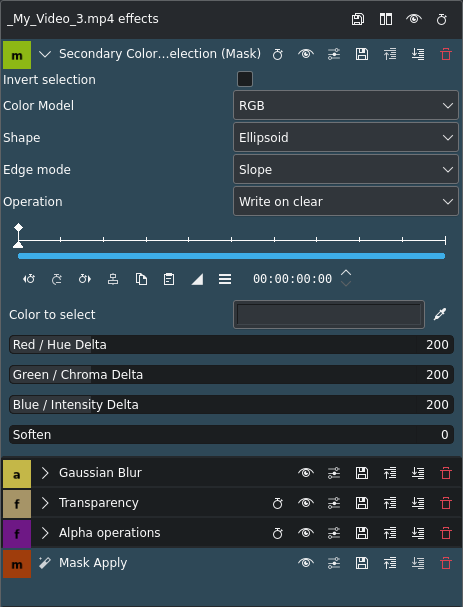The image size is (463, 607).
Task: Delete the Mask Apply effect
Action: (446, 563)
